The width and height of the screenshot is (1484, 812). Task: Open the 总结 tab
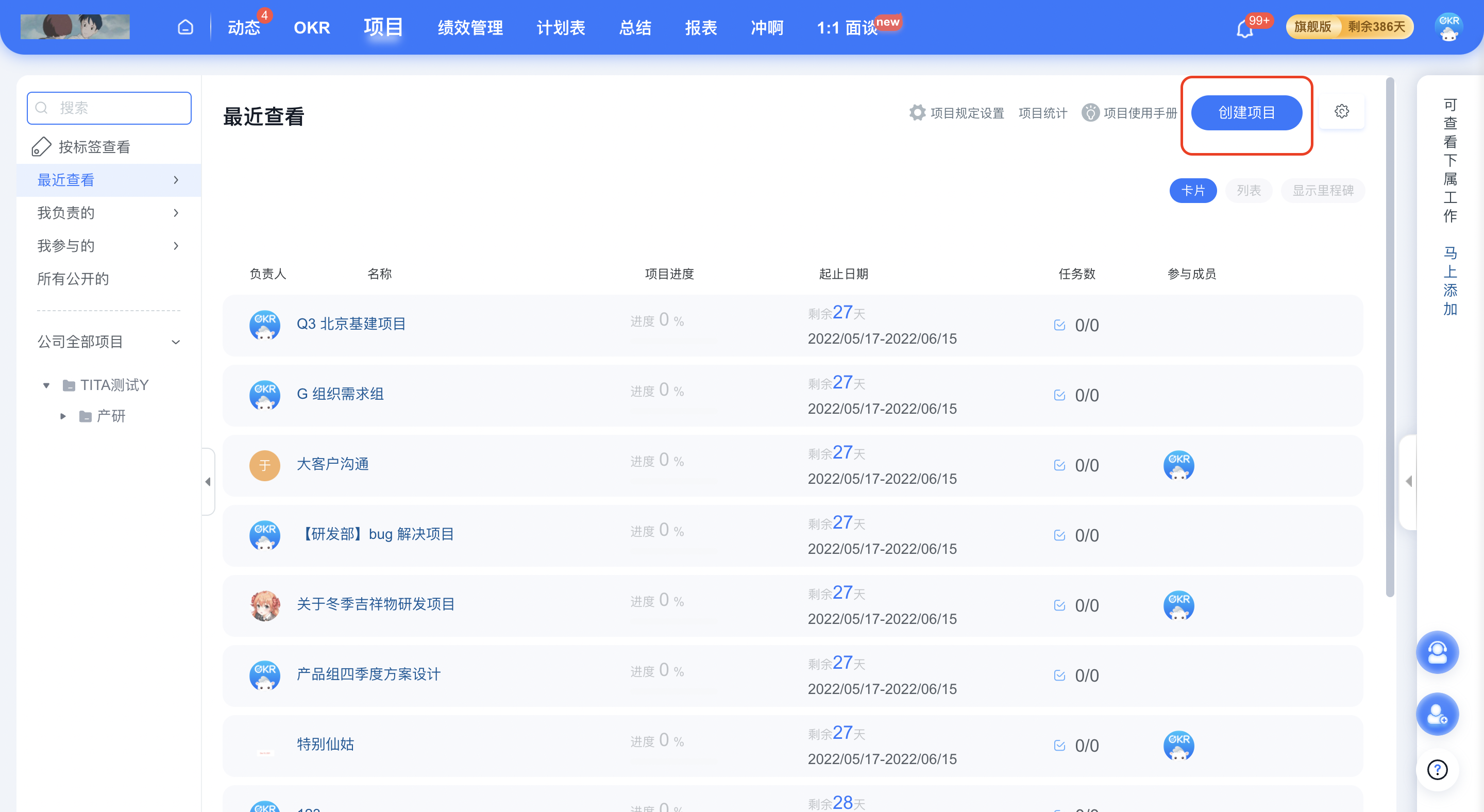click(x=635, y=27)
